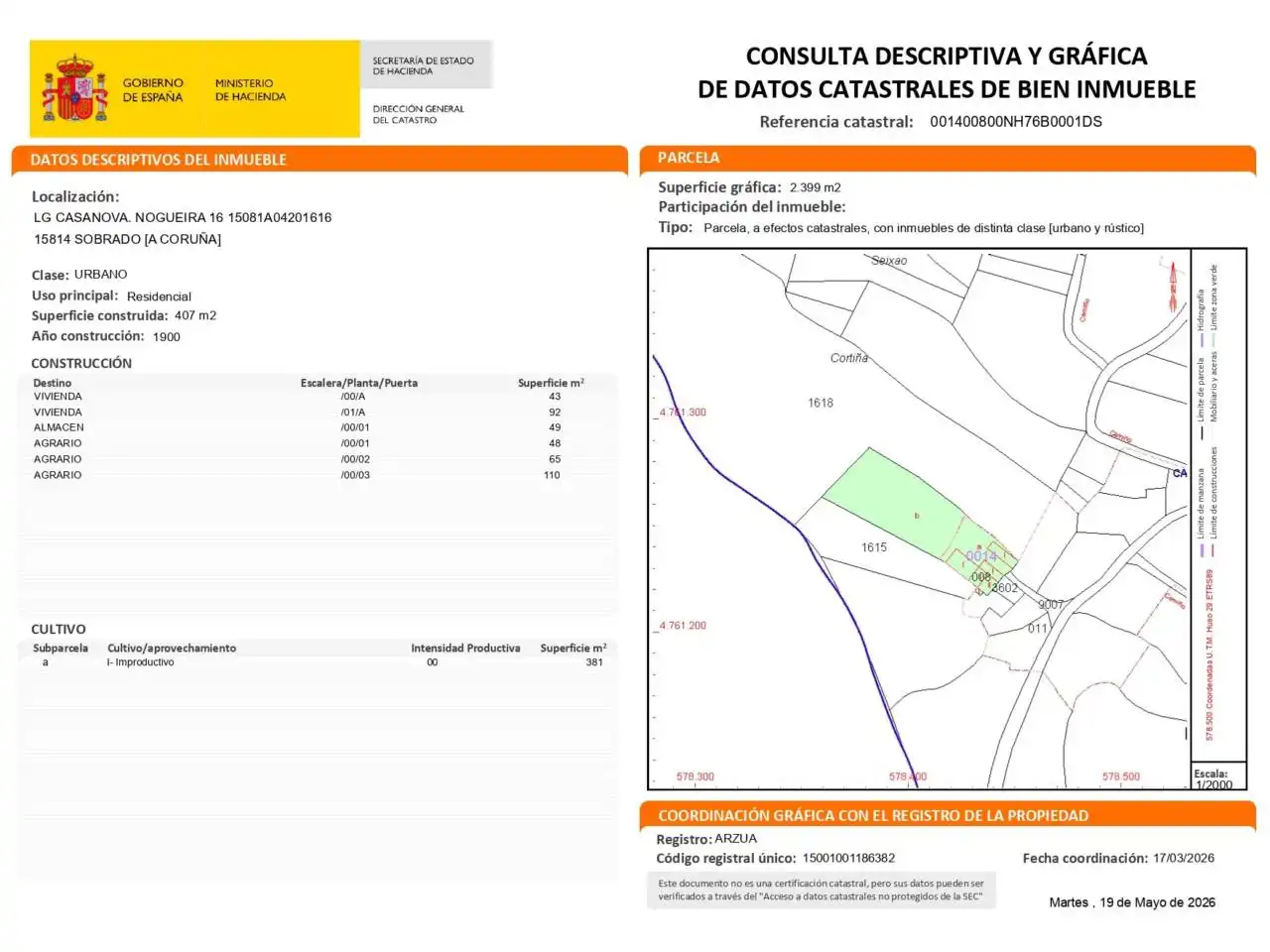Image resolution: width=1270 pixels, height=952 pixels.
Task: Click the 'Subparcela' column header
Action: point(61,649)
